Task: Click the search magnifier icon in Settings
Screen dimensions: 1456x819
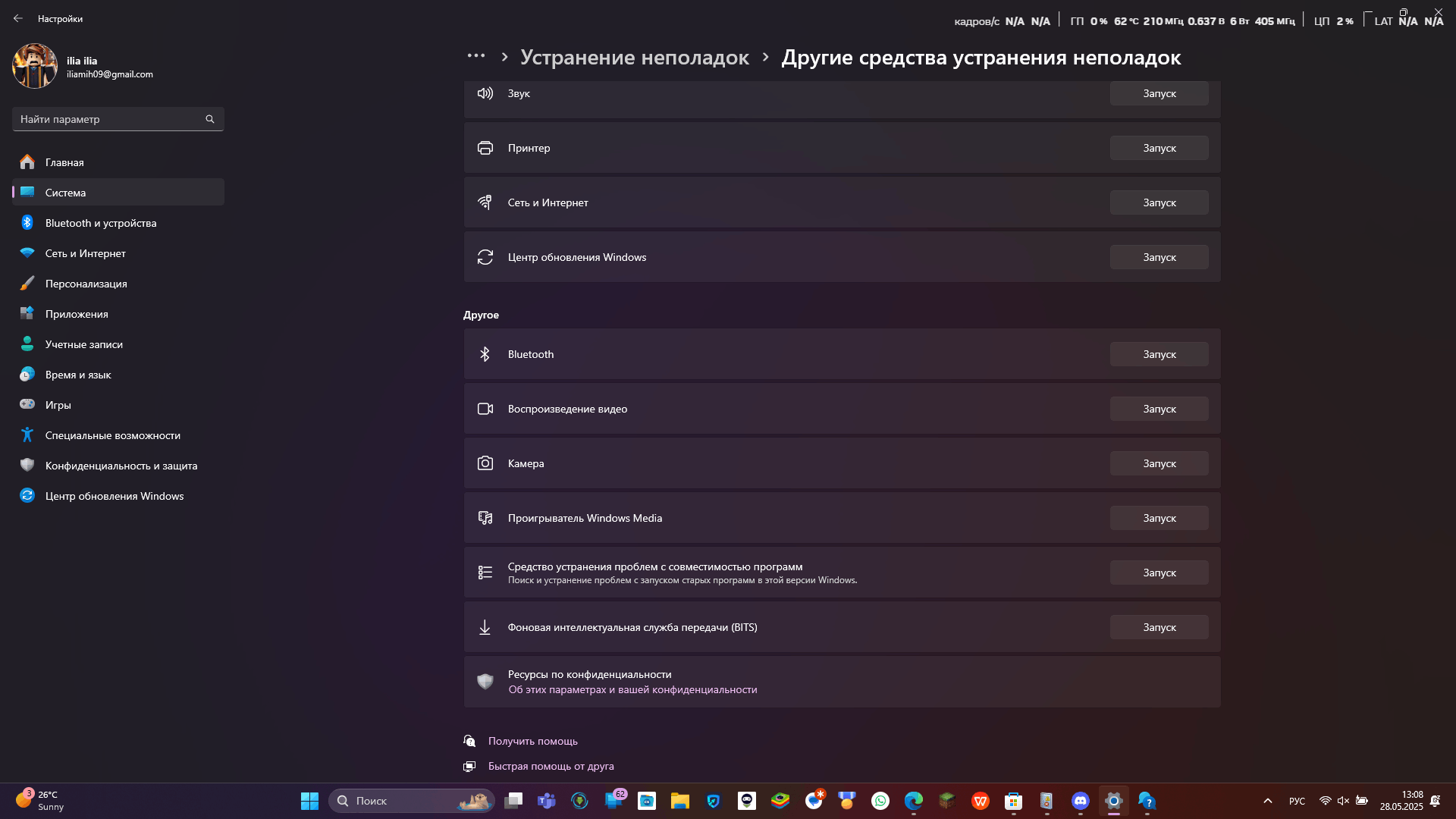Action: coord(210,119)
